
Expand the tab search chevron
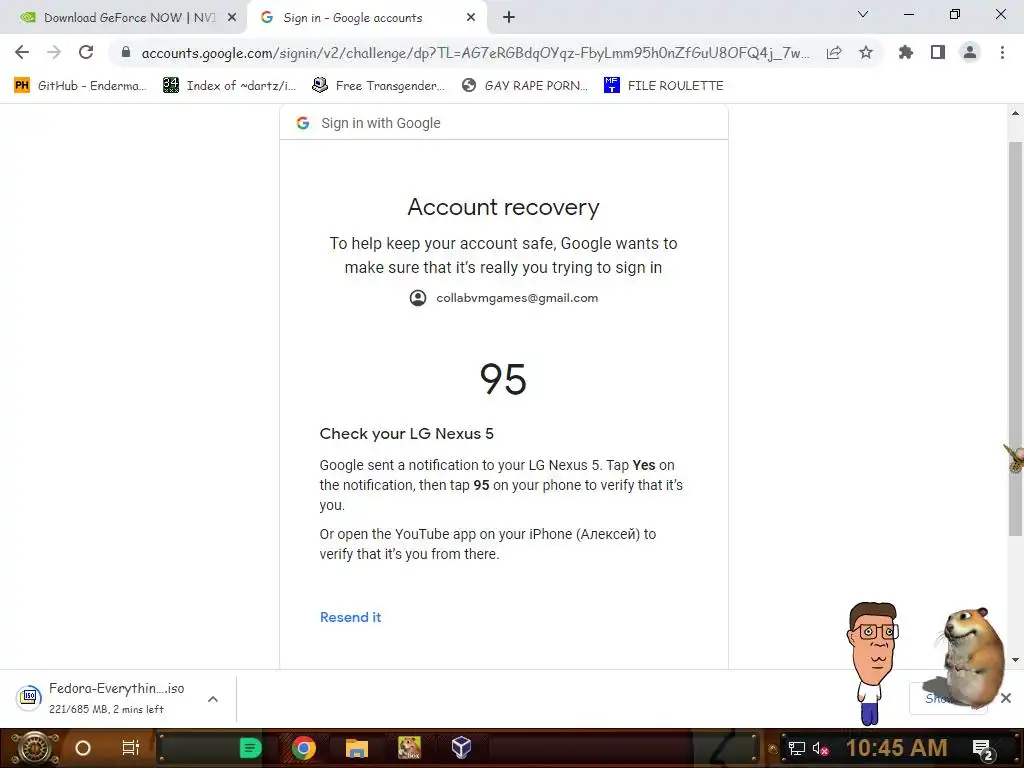click(863, 14)
